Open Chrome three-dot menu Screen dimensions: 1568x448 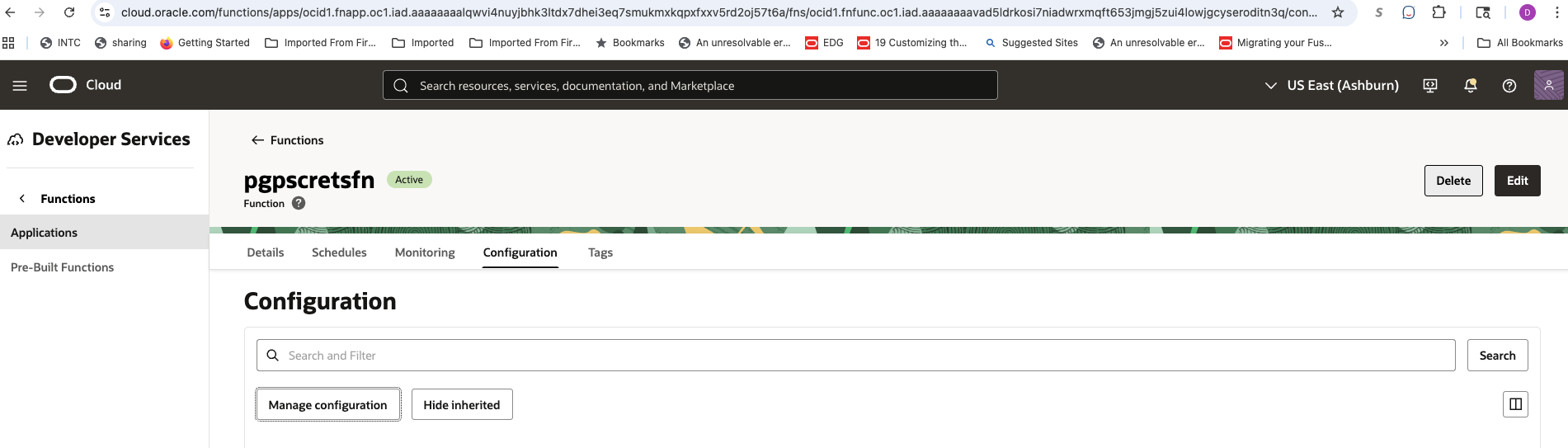pyautogui.click(x=1556, y=12)
